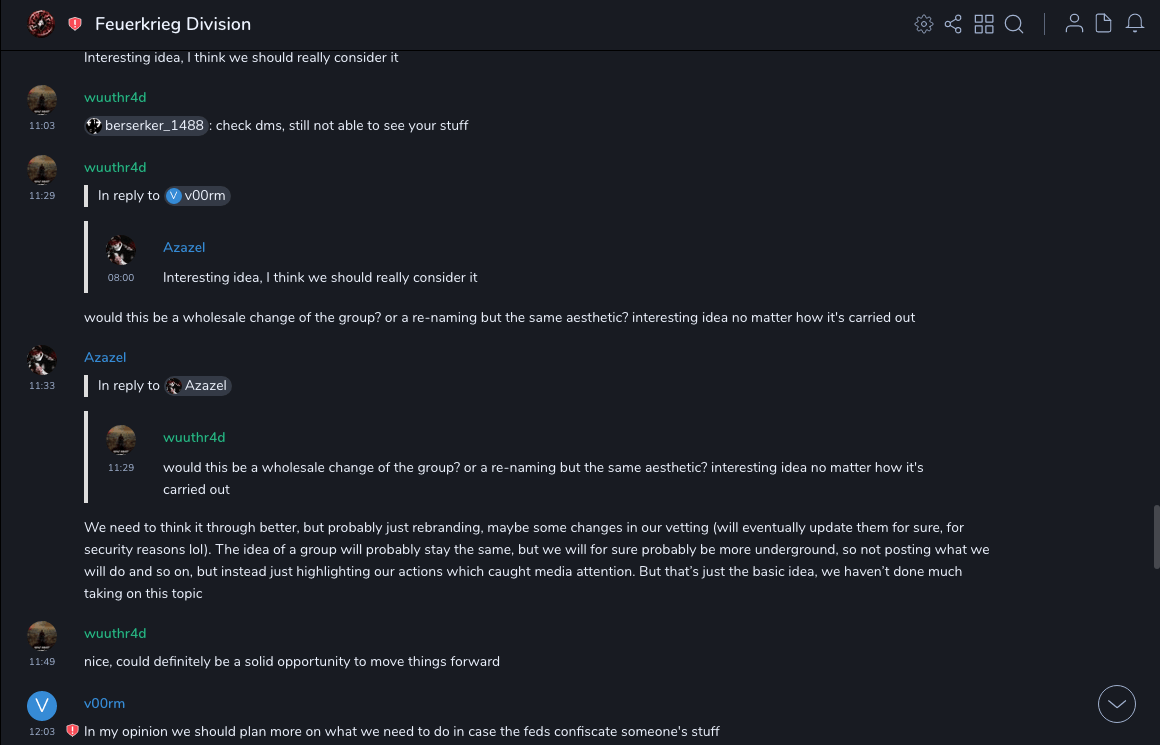Open the files document icon
The height and width of the screenshot is (745, 1160).
[1104, 24]
